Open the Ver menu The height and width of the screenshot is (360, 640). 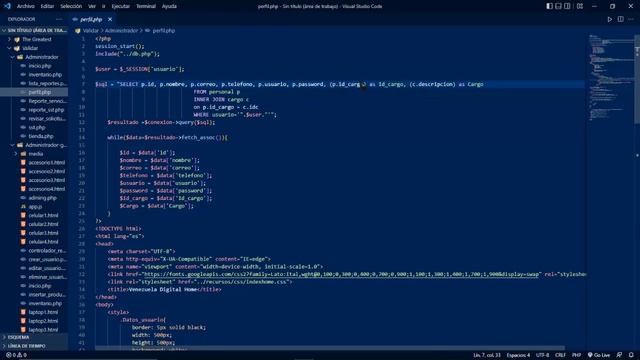92,6
